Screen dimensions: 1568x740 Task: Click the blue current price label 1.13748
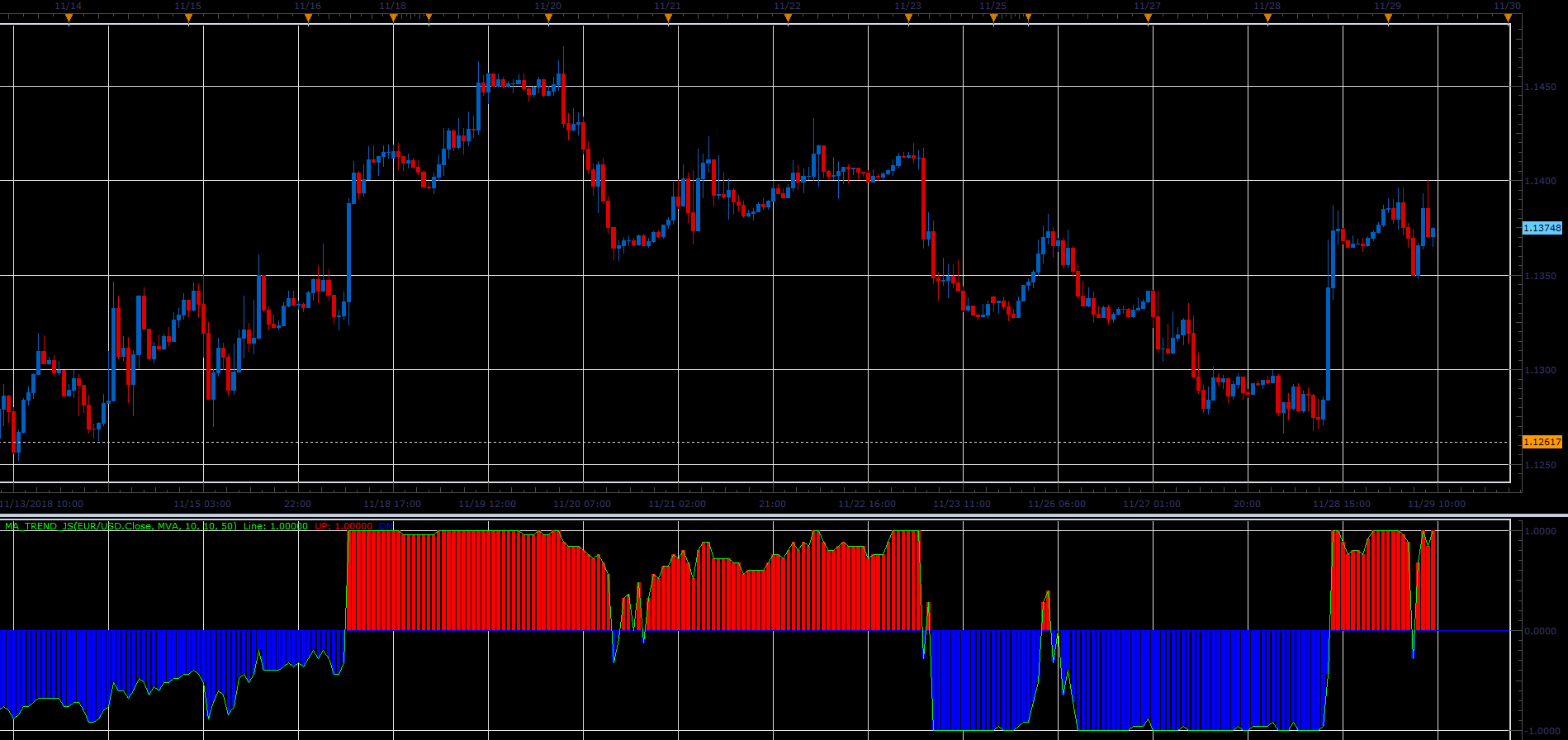pyautogui.click(x=1542, y=228)
